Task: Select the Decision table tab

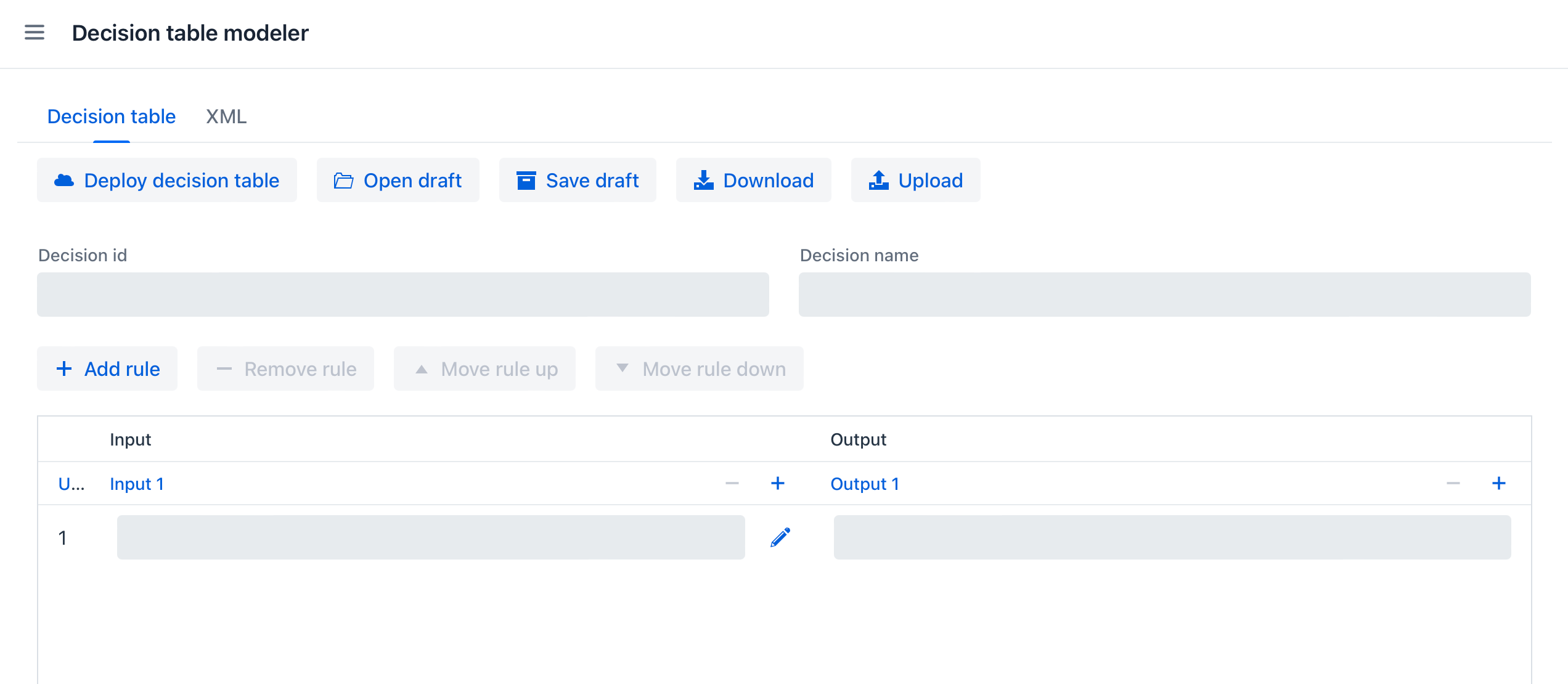Action: 112,116
